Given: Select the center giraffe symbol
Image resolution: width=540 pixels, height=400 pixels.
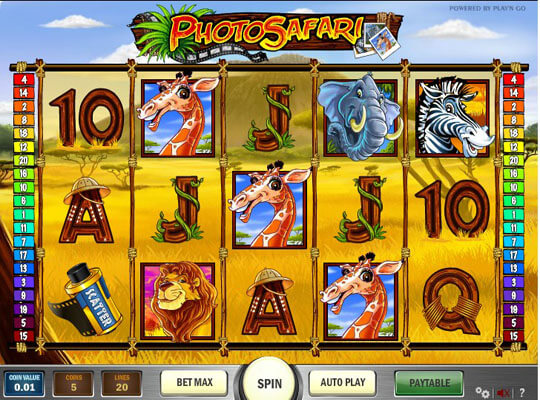Looking at the screenshot, I should click(x=270, y=208).
